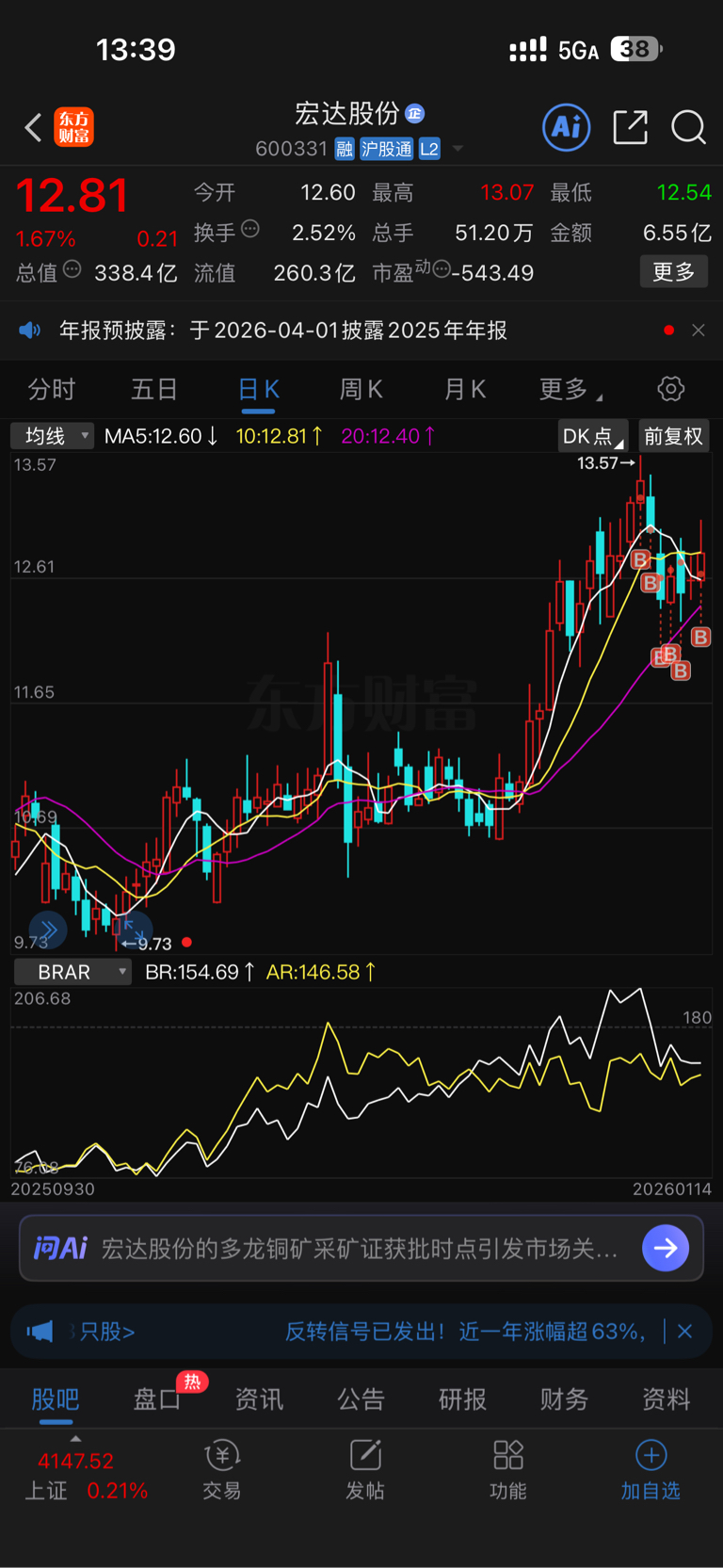Close the 反转信号 promo banner

(684, 1332)
